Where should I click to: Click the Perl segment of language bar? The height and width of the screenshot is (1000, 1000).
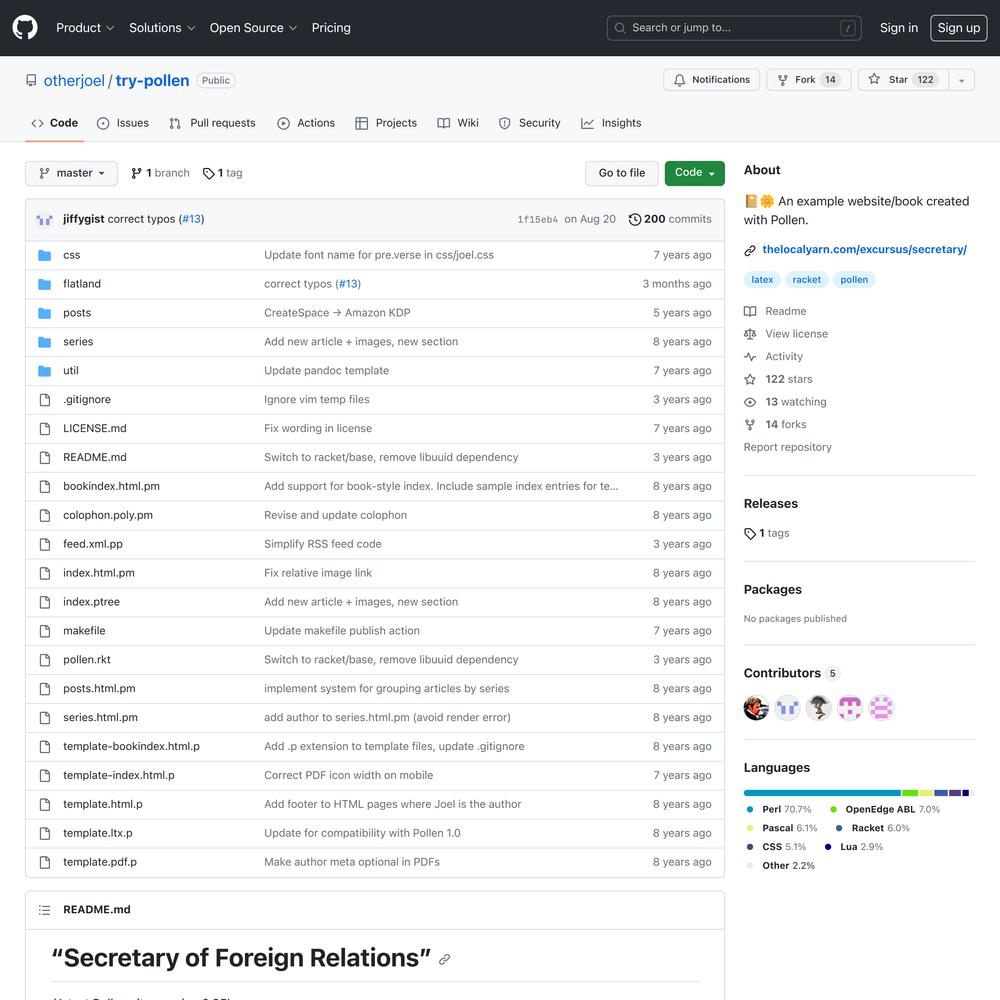point(823,793)
